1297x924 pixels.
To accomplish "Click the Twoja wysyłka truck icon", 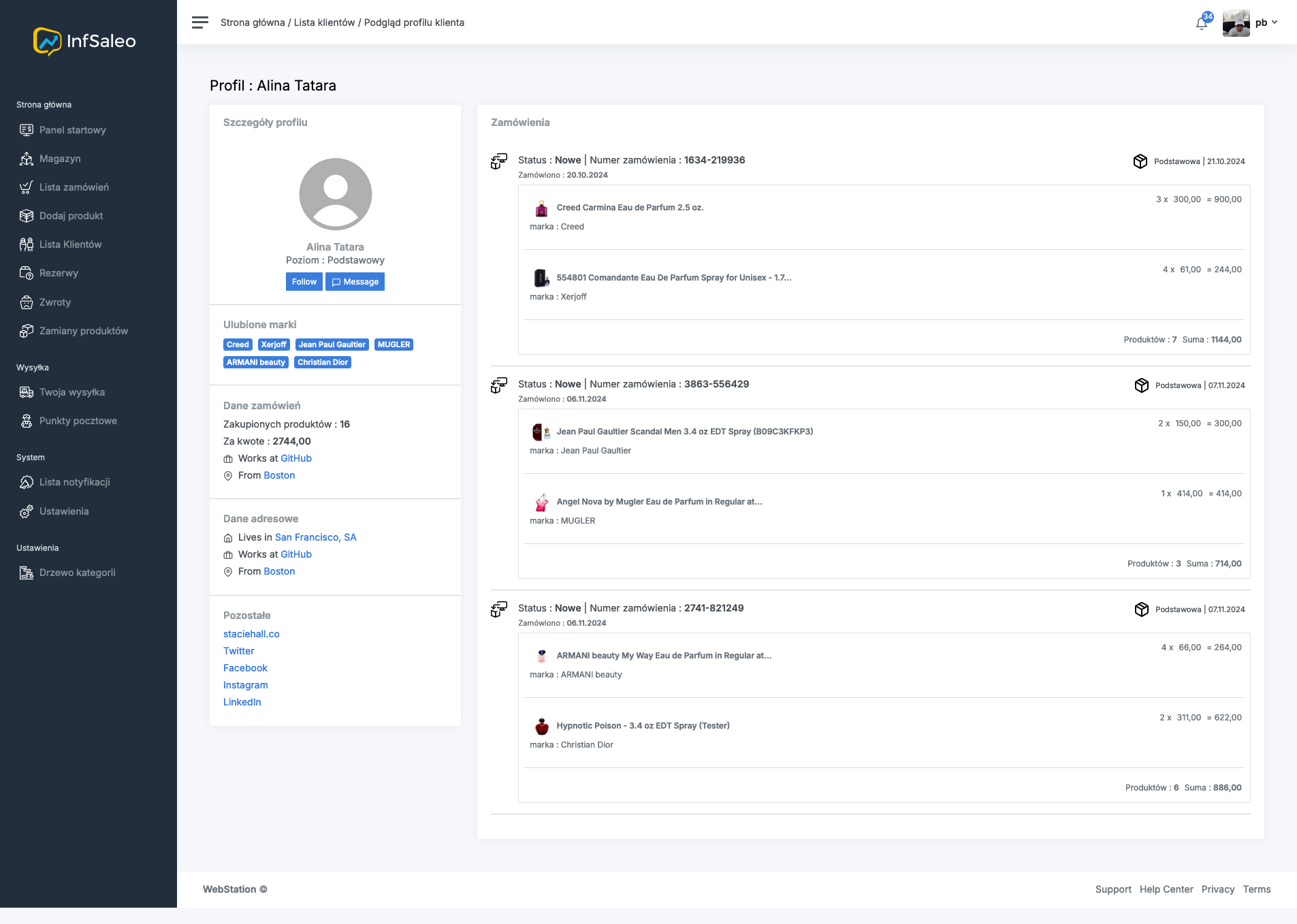I will click(27, 392).
